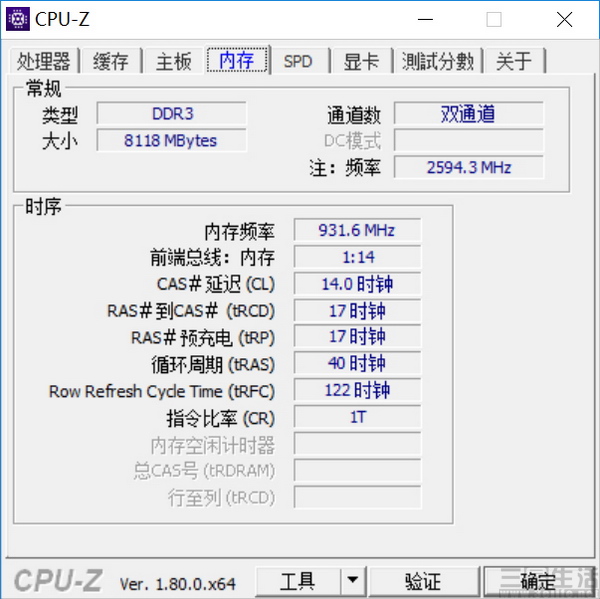Click the 循环周期 (tRAS) label
Image resolution: width=600 pixels, height=599 pixels.
pos(213,364)
